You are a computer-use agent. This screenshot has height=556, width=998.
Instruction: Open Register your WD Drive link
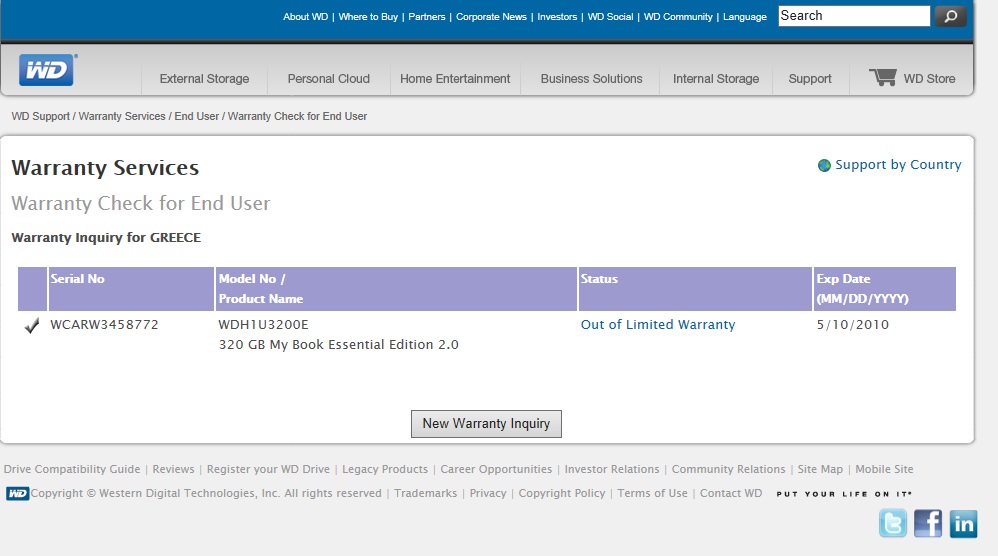268,469
